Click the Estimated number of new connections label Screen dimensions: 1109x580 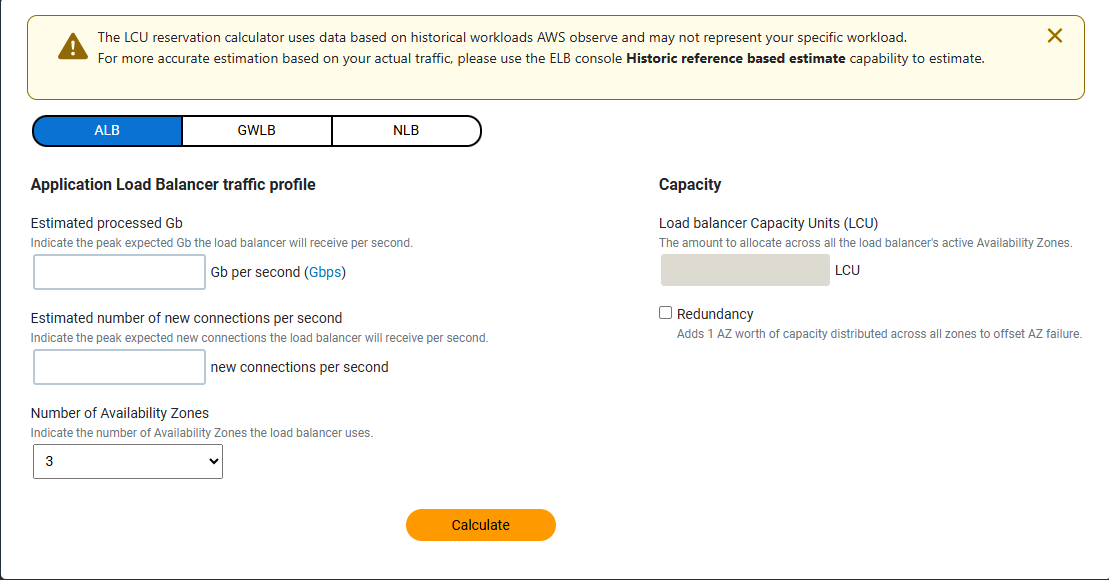pyautogui.click(x=186, y=318)
